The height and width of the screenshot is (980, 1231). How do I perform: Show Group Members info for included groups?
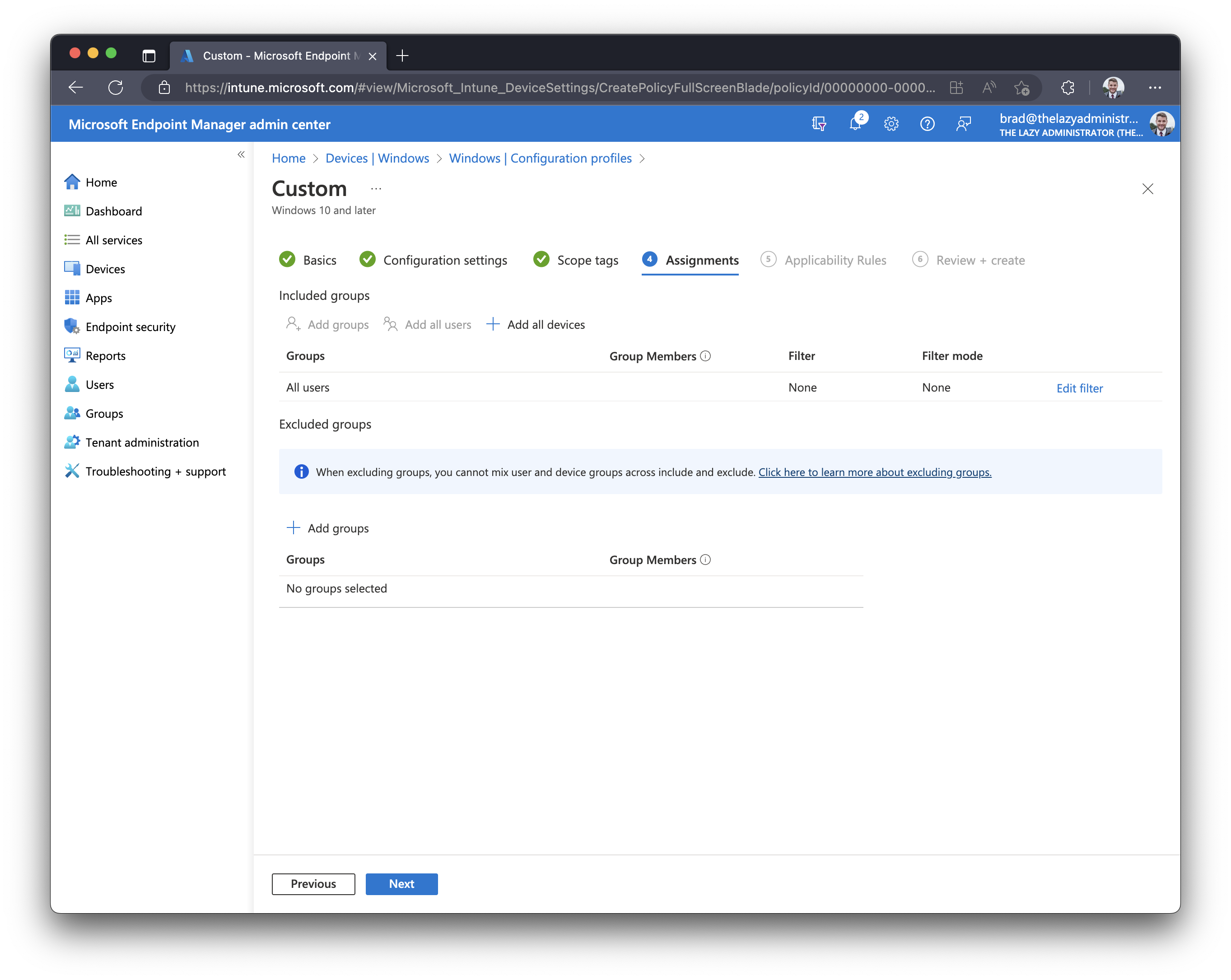(706, 356)
